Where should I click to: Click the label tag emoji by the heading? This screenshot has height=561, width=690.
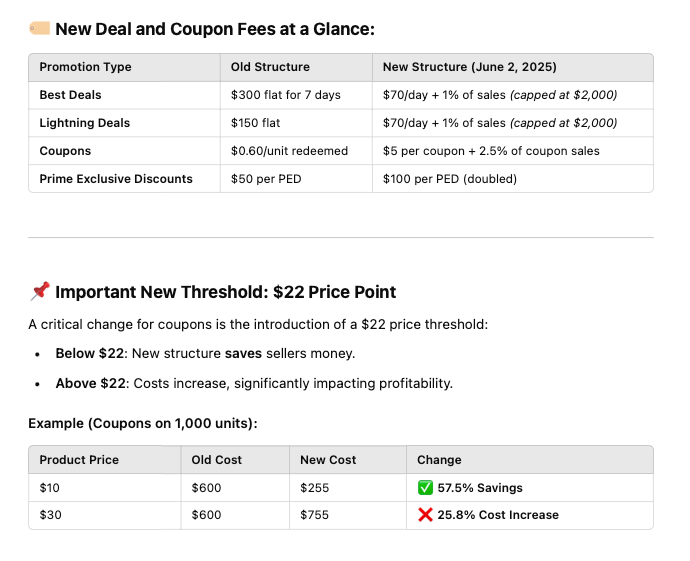coord(40,29)
